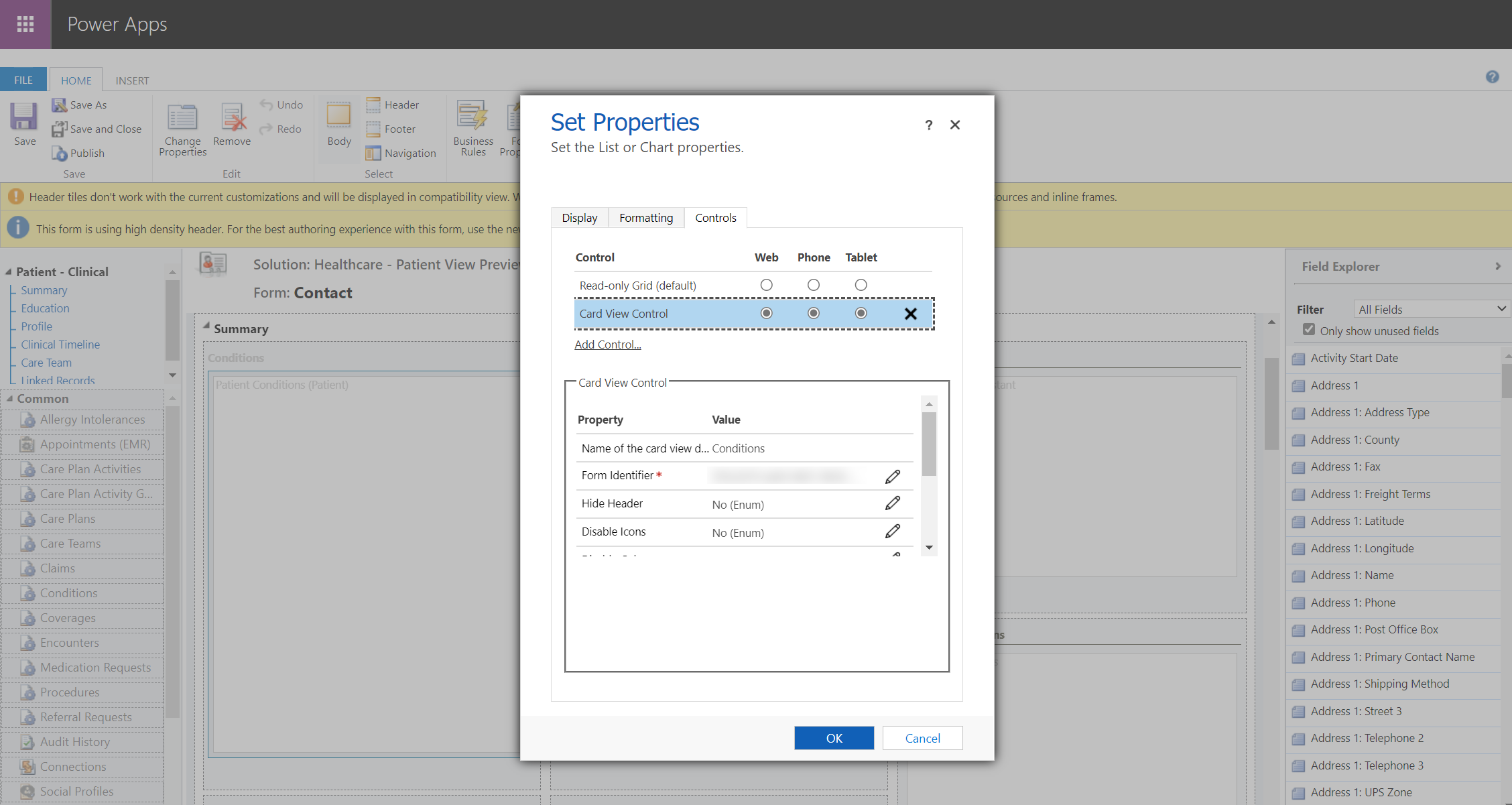This screenshot has width=1512, height=805.
Task: Collapse the Patient - Clinical tree section
Action: 9,272
